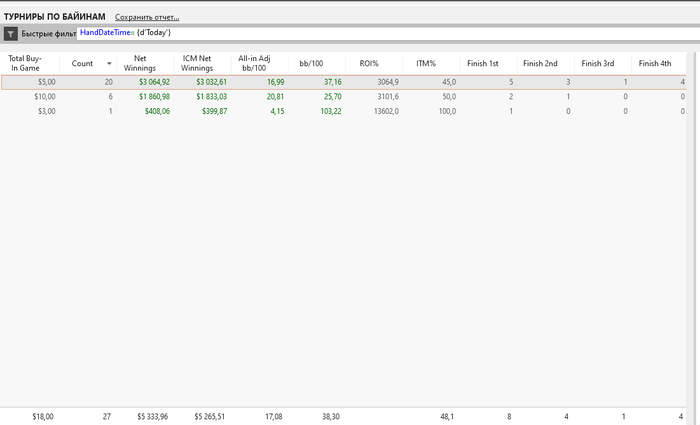Click the Быстрые фильтры label
The image size is (700, 425).
[x=48, y=34]
